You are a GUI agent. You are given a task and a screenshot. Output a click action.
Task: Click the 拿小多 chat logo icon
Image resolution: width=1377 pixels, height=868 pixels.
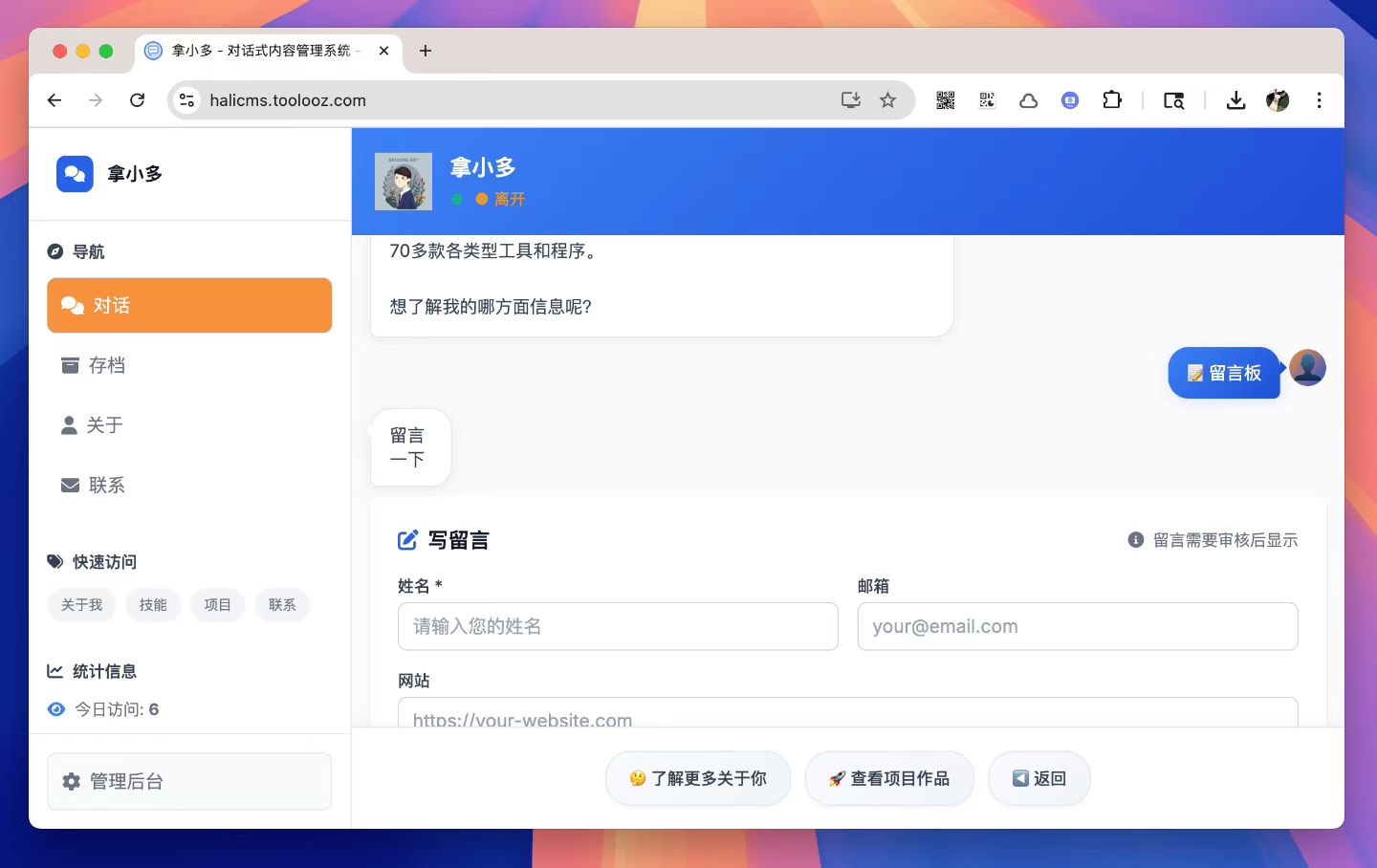pyautogui.click(x=75, y=174)
